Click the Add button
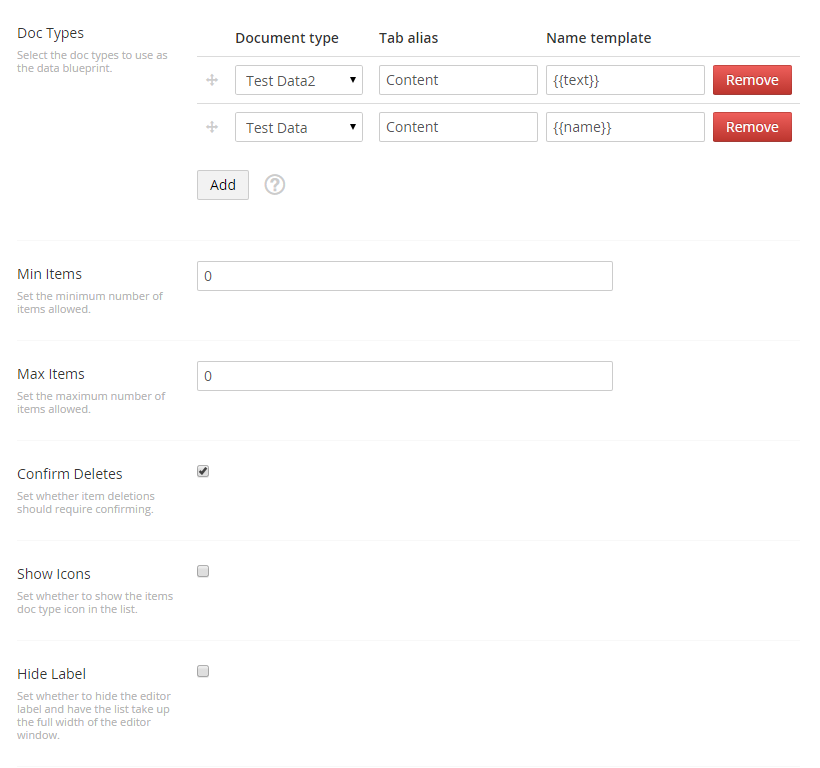This screenshot has width=820, height=768. (x=223, y=185)
